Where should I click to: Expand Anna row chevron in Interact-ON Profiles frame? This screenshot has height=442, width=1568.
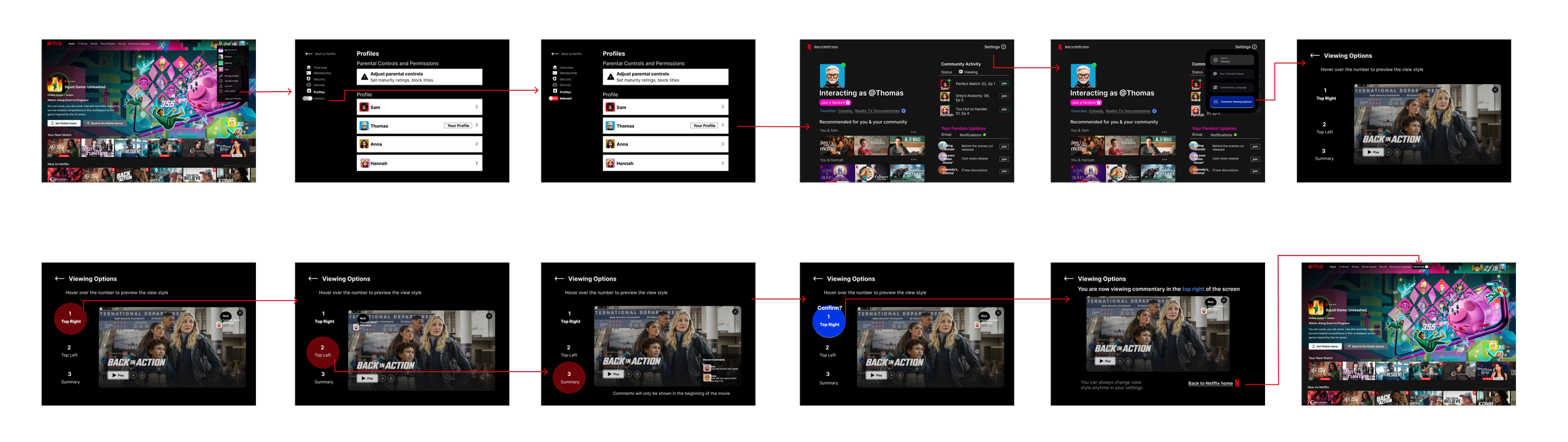coord(723,144)
